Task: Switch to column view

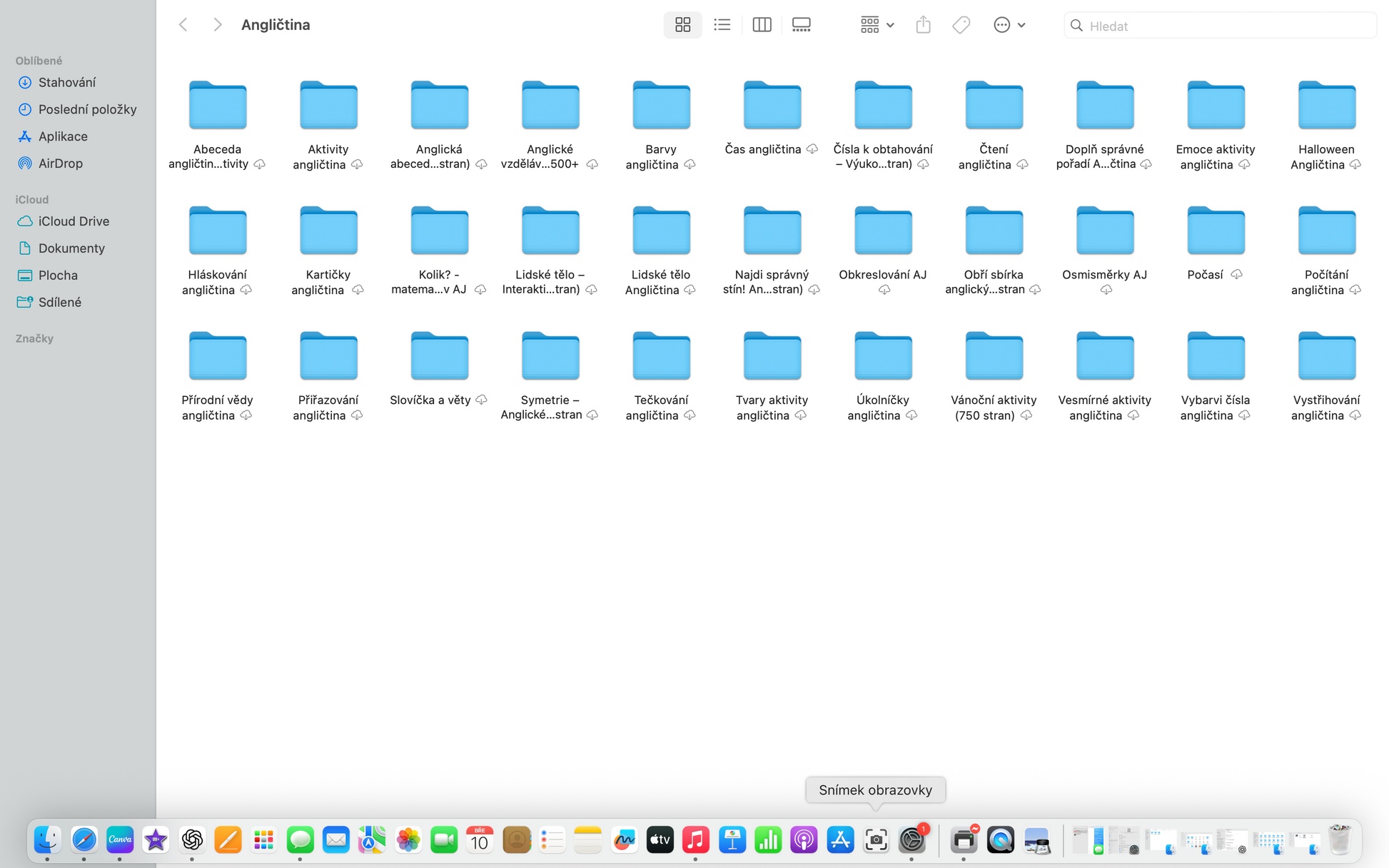Action: (762, 25)
